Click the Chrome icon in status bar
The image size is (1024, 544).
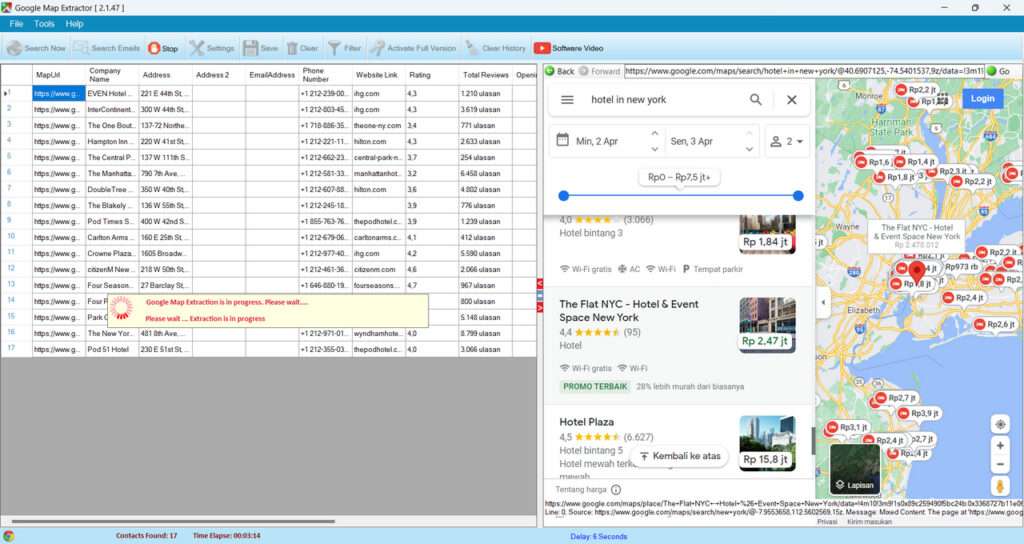pos(8,536)
